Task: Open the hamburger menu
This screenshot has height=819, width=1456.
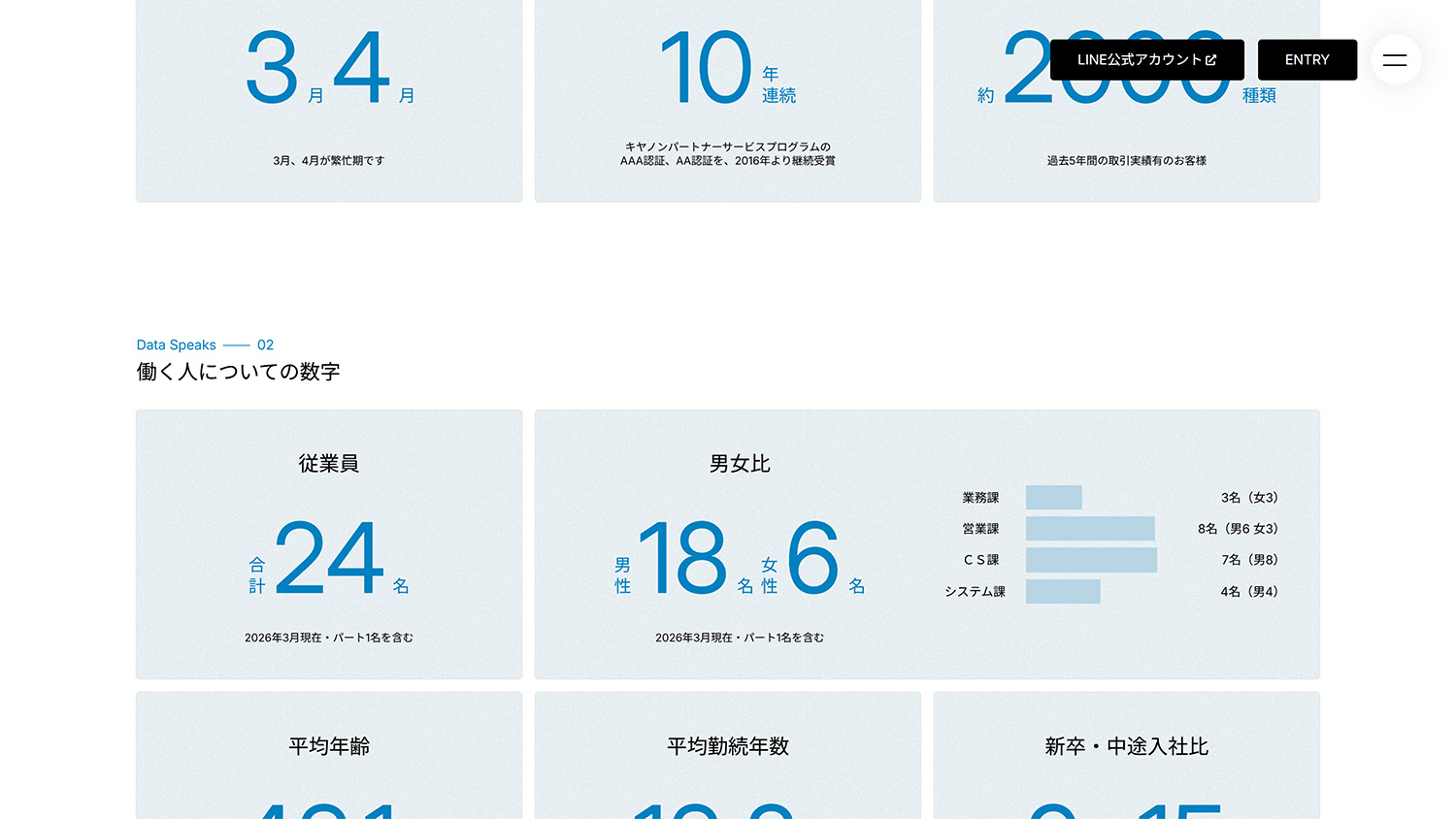Action: click(x=1395, y=60)
